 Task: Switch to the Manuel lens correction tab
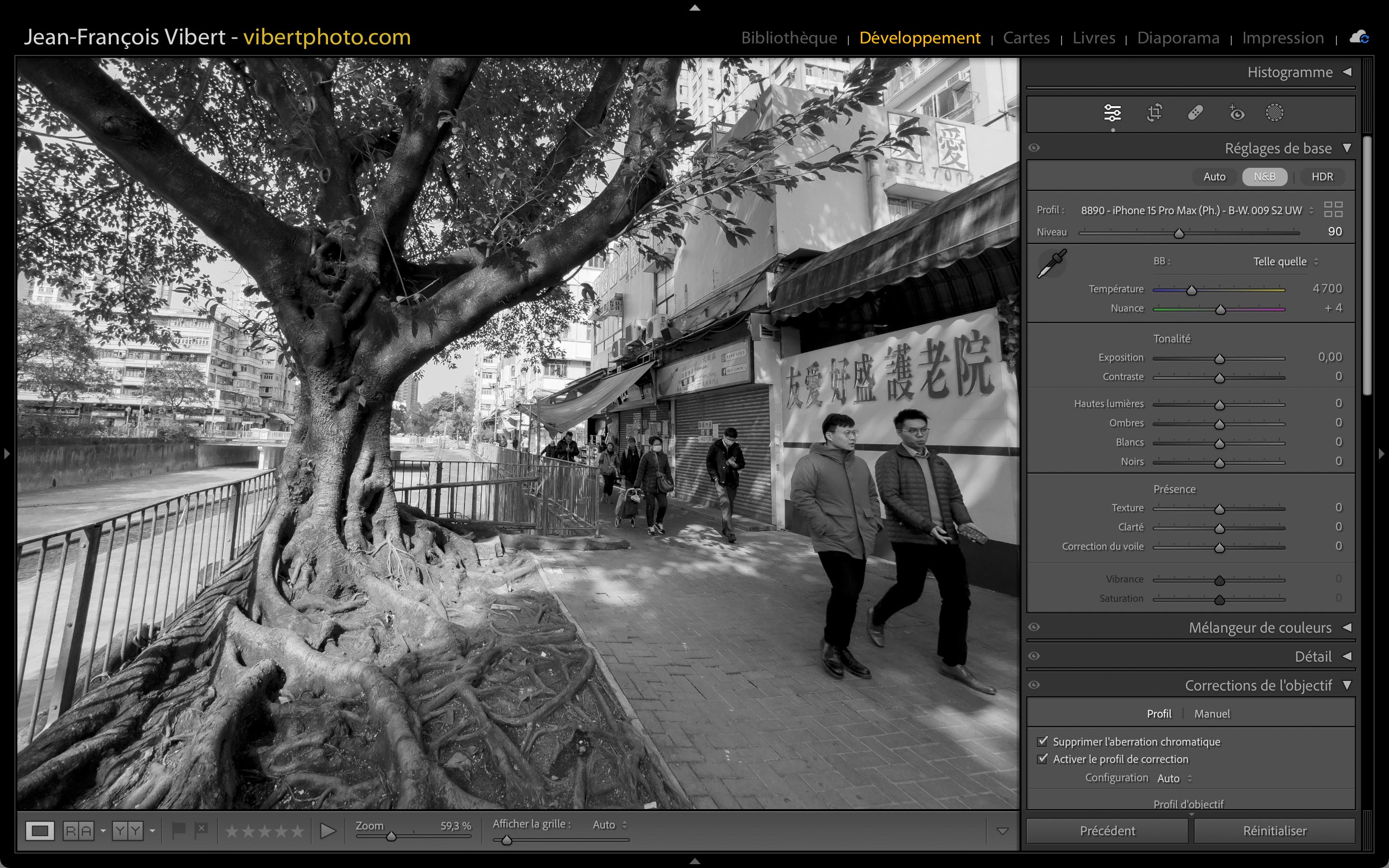[x=1212, y=714]
